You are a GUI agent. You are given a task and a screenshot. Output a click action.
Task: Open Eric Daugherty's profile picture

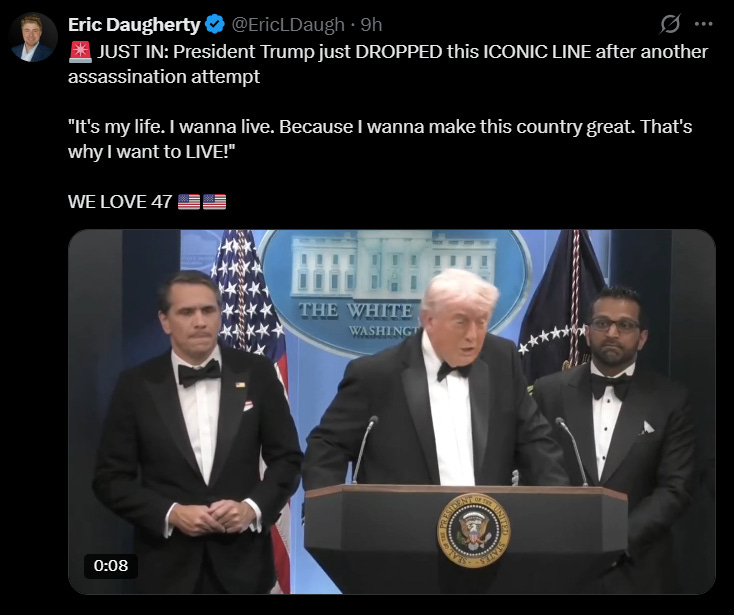pyautogui.click(x=33, y=37)
